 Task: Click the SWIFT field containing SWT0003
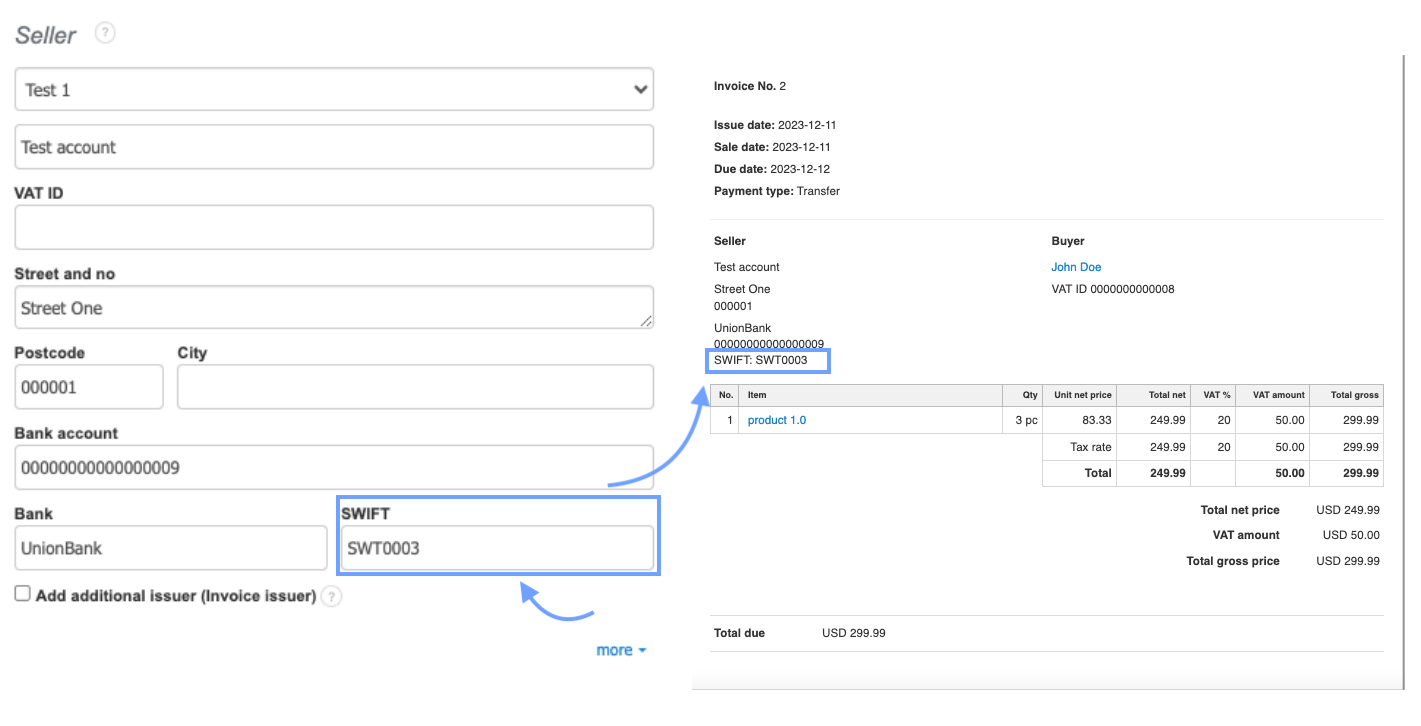tap(497, 548)
